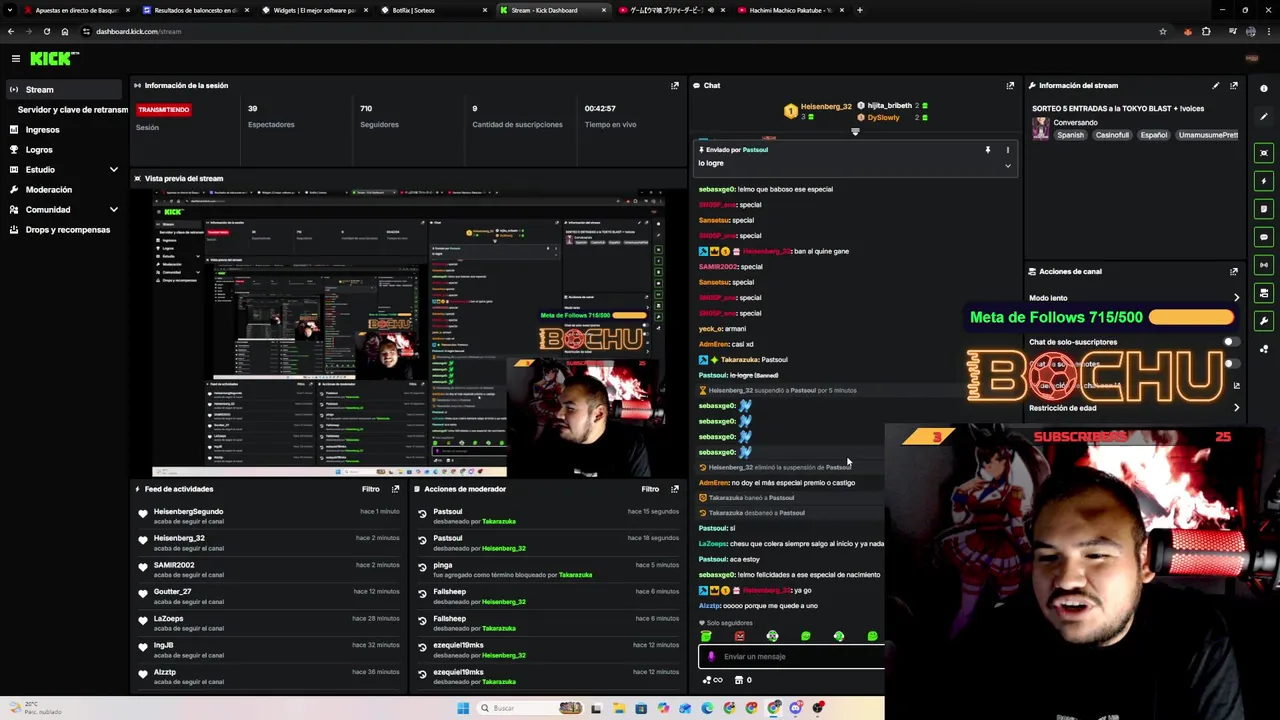Click the Enviar un mensaje input

point(792,657)
